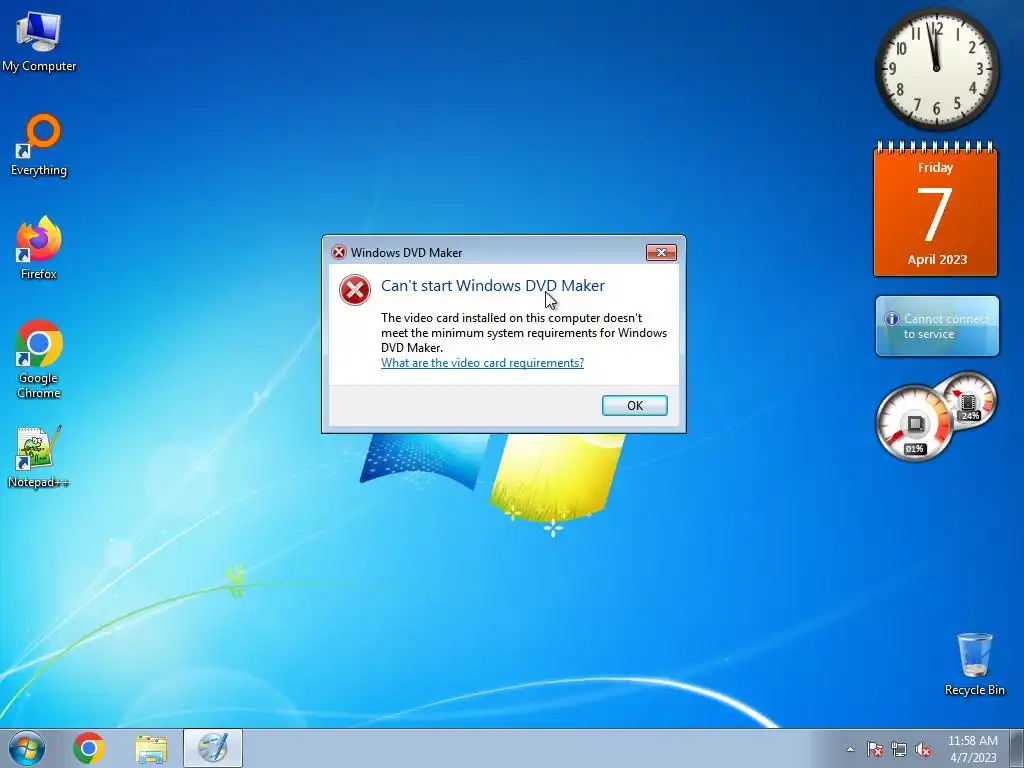Open the Recycle Bin

coord(974,664)
